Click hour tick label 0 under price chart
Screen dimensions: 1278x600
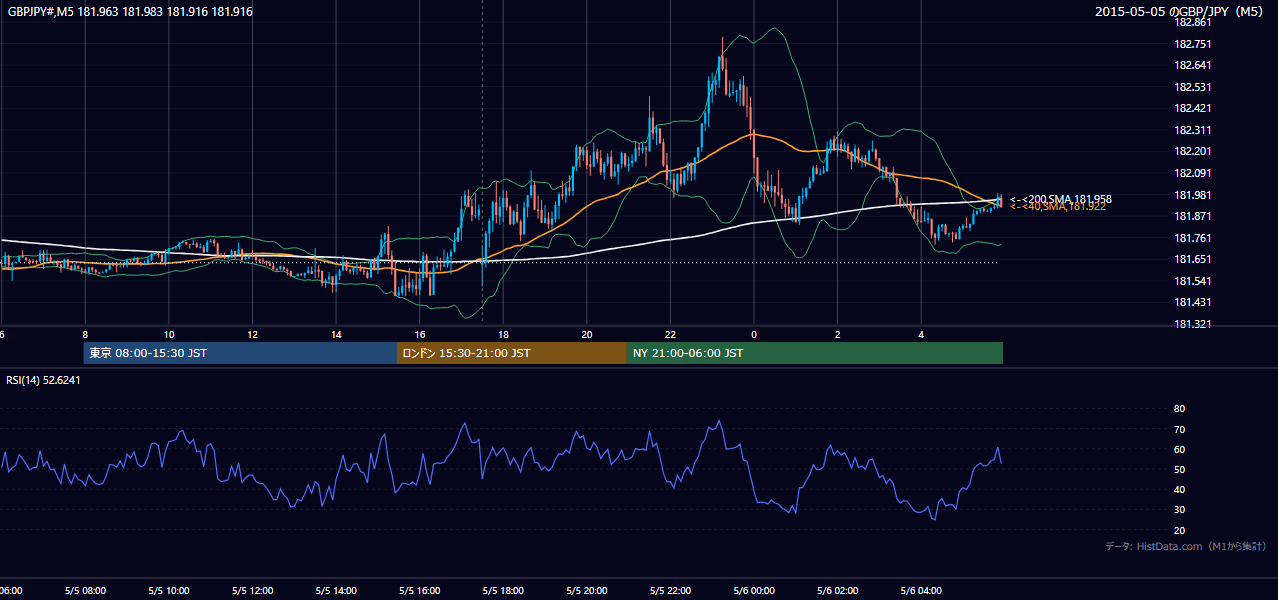click(754, 335)
